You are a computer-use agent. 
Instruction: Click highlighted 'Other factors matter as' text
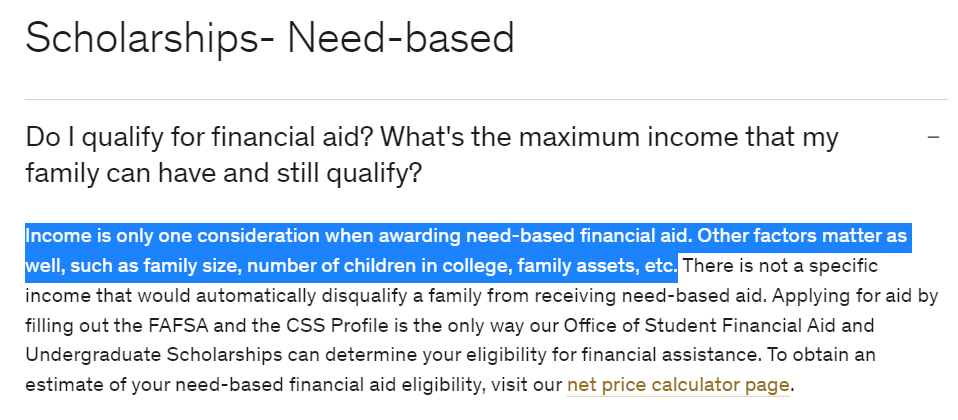click(802, 236)
